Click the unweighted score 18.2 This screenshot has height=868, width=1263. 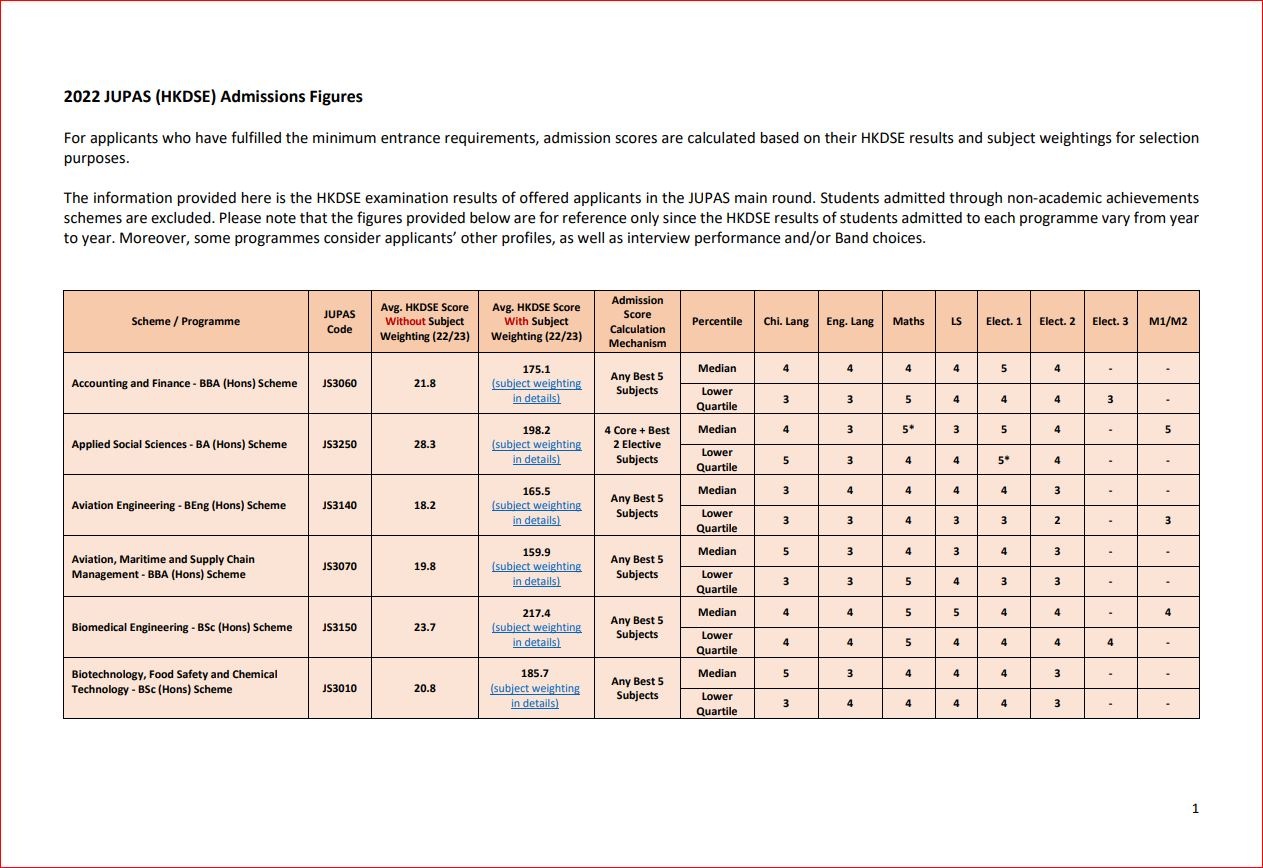pyautogui.click(x=425, y=505)
